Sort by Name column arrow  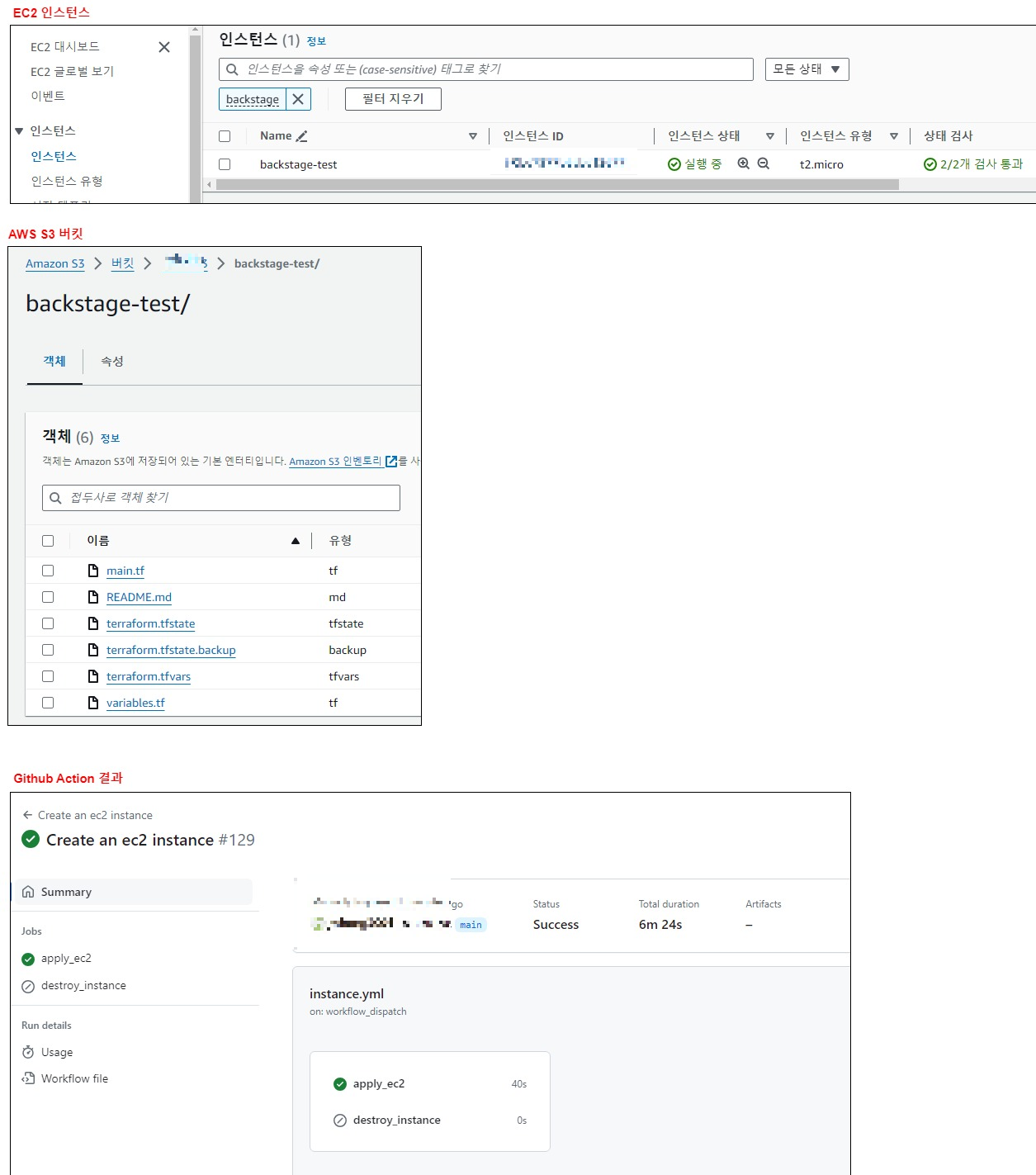click(473, 136)
